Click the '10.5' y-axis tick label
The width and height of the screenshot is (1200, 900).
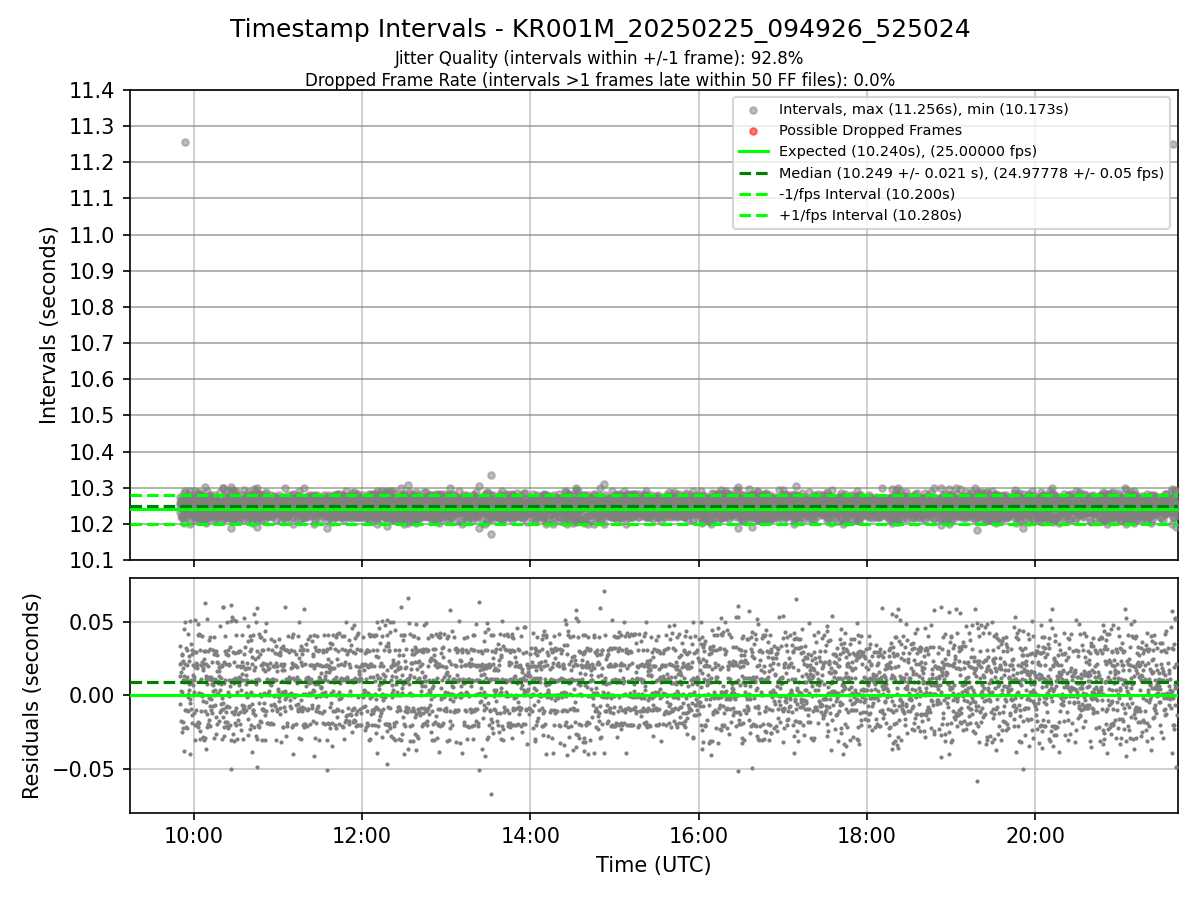(x=91, y=416)
